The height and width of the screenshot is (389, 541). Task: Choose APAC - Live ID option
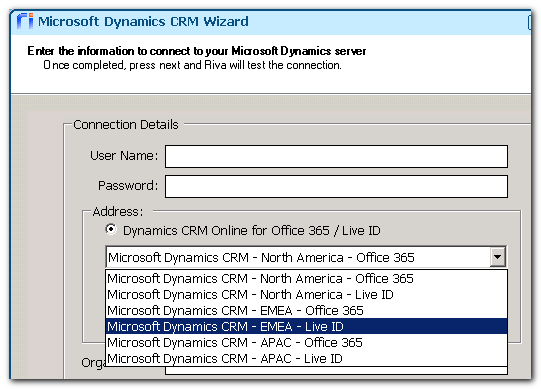pos(306,358)
